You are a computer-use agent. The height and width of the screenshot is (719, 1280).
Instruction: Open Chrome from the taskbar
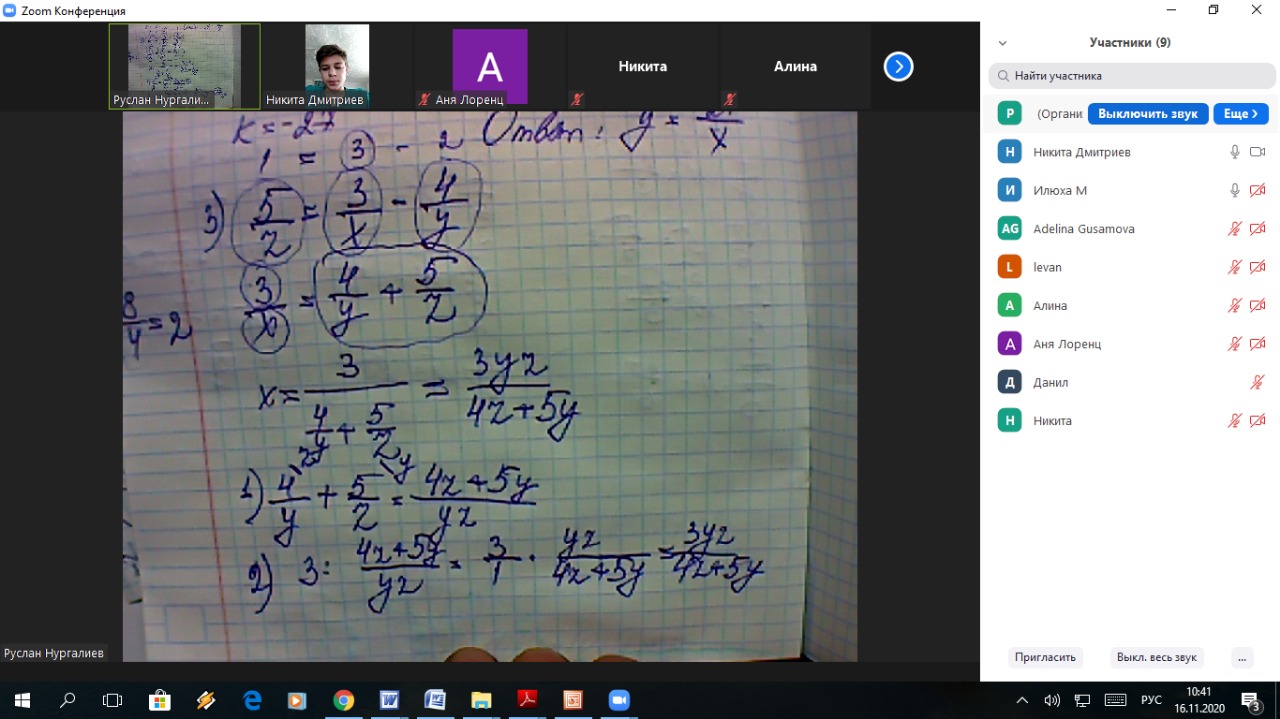coord(343,700)
